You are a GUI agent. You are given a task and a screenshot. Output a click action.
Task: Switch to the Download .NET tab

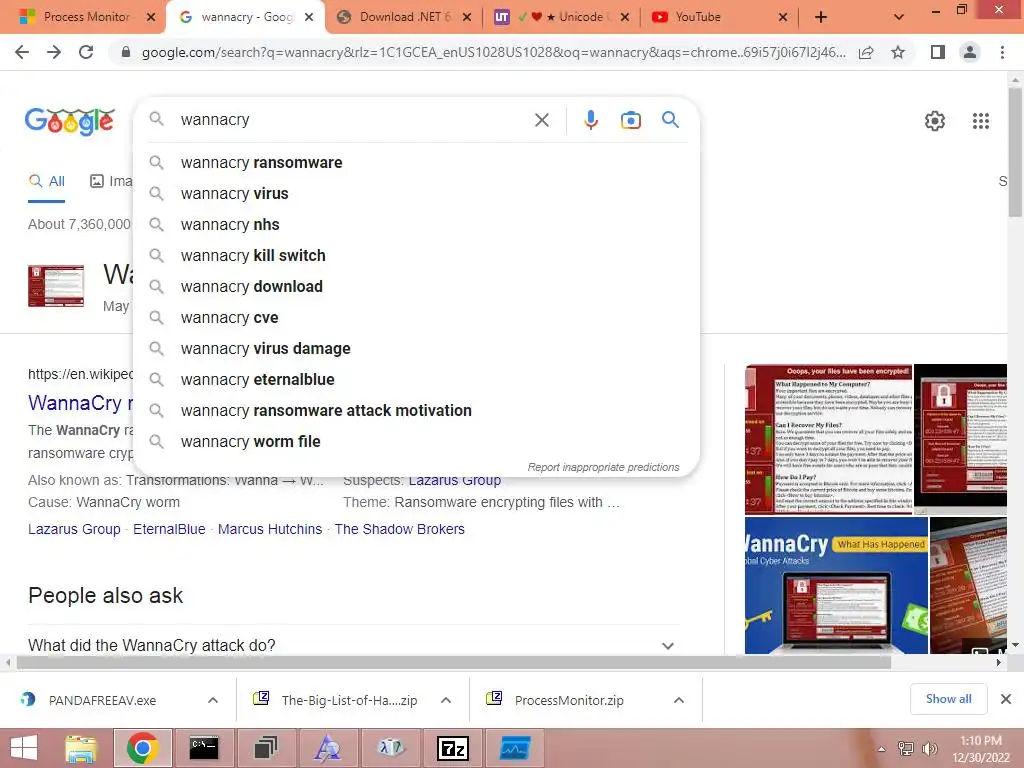tap(404, 17)
